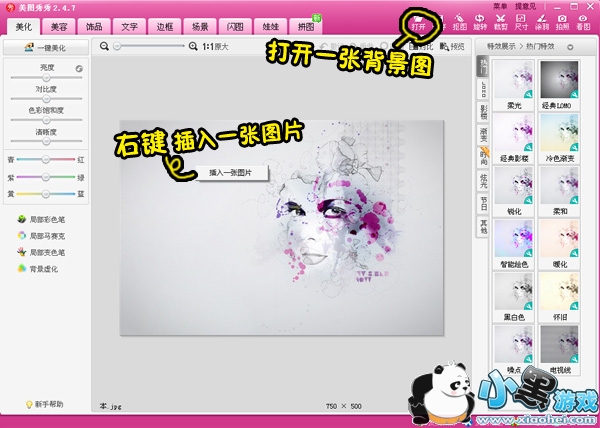Screen dimensions: 600x428
Task: Open the 看图 image viewer icon
Action: pos(583,23)
